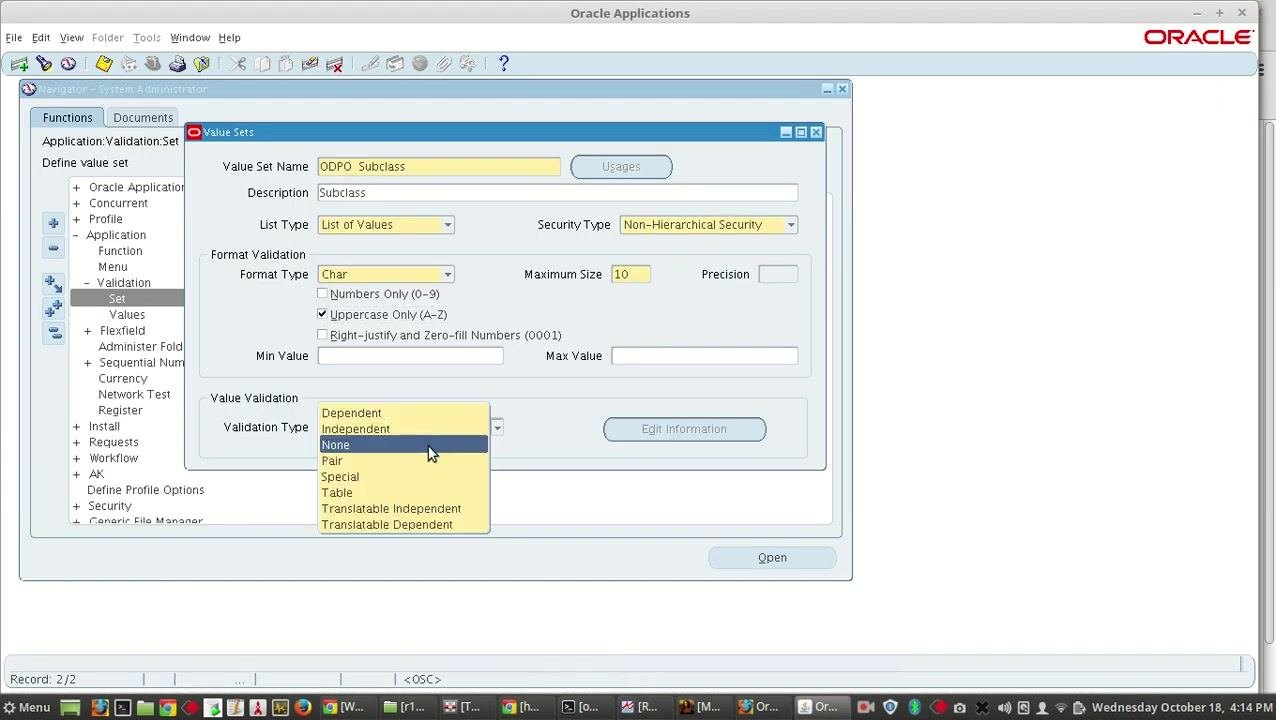Viewport: 1276px width, 720px height.
Task: Click the Close Form folder icon
Action: pyautogui.click(x=202, y=64)
